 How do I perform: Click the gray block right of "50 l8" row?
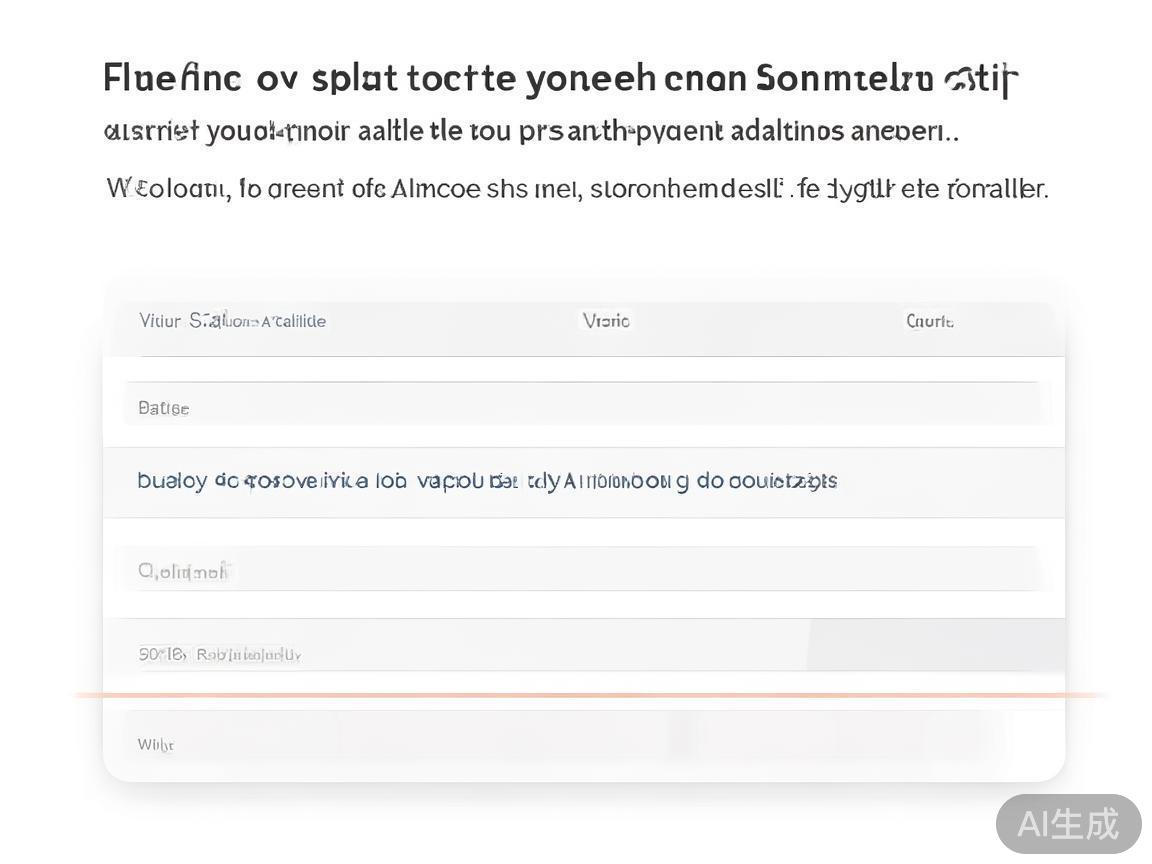pos(935,646)
